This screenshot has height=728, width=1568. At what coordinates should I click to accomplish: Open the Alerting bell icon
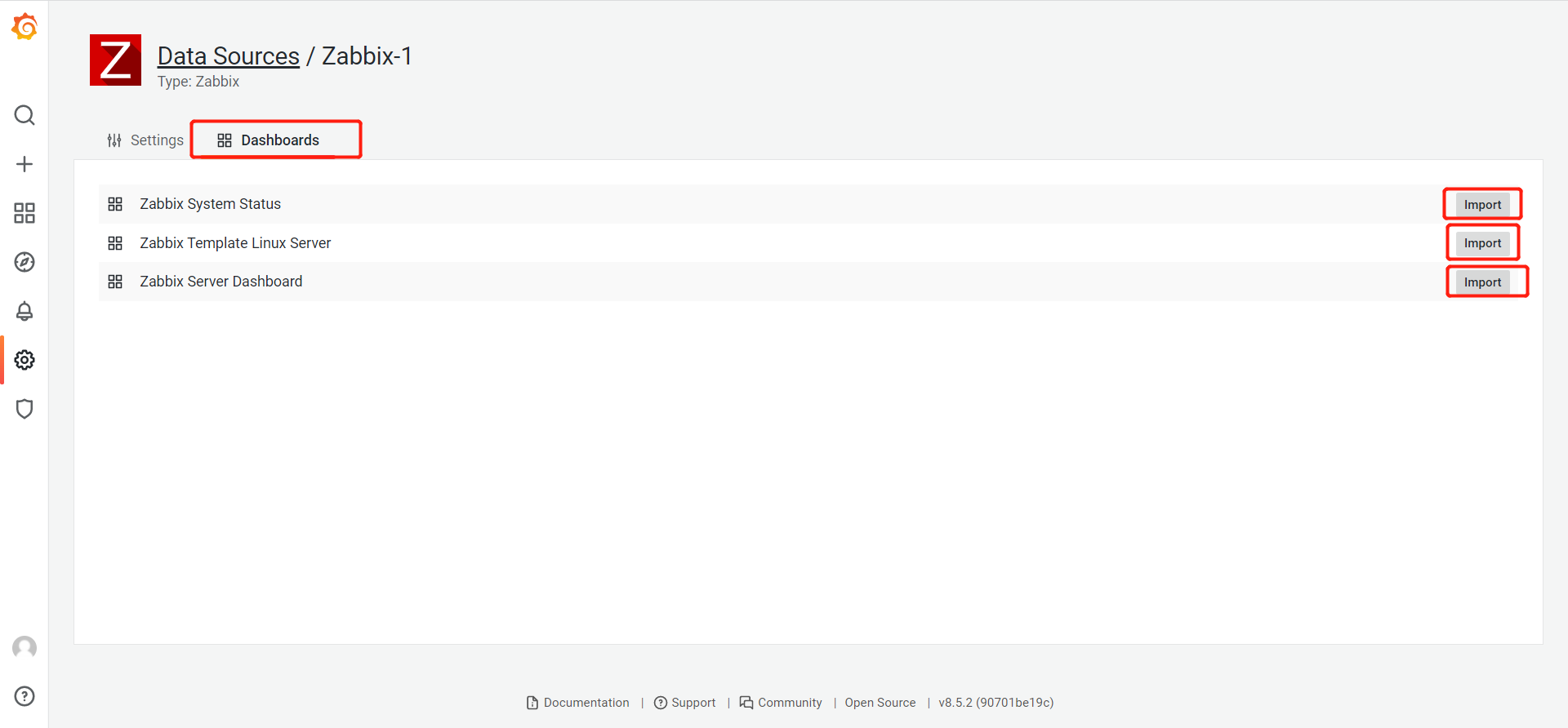[24, 311]
